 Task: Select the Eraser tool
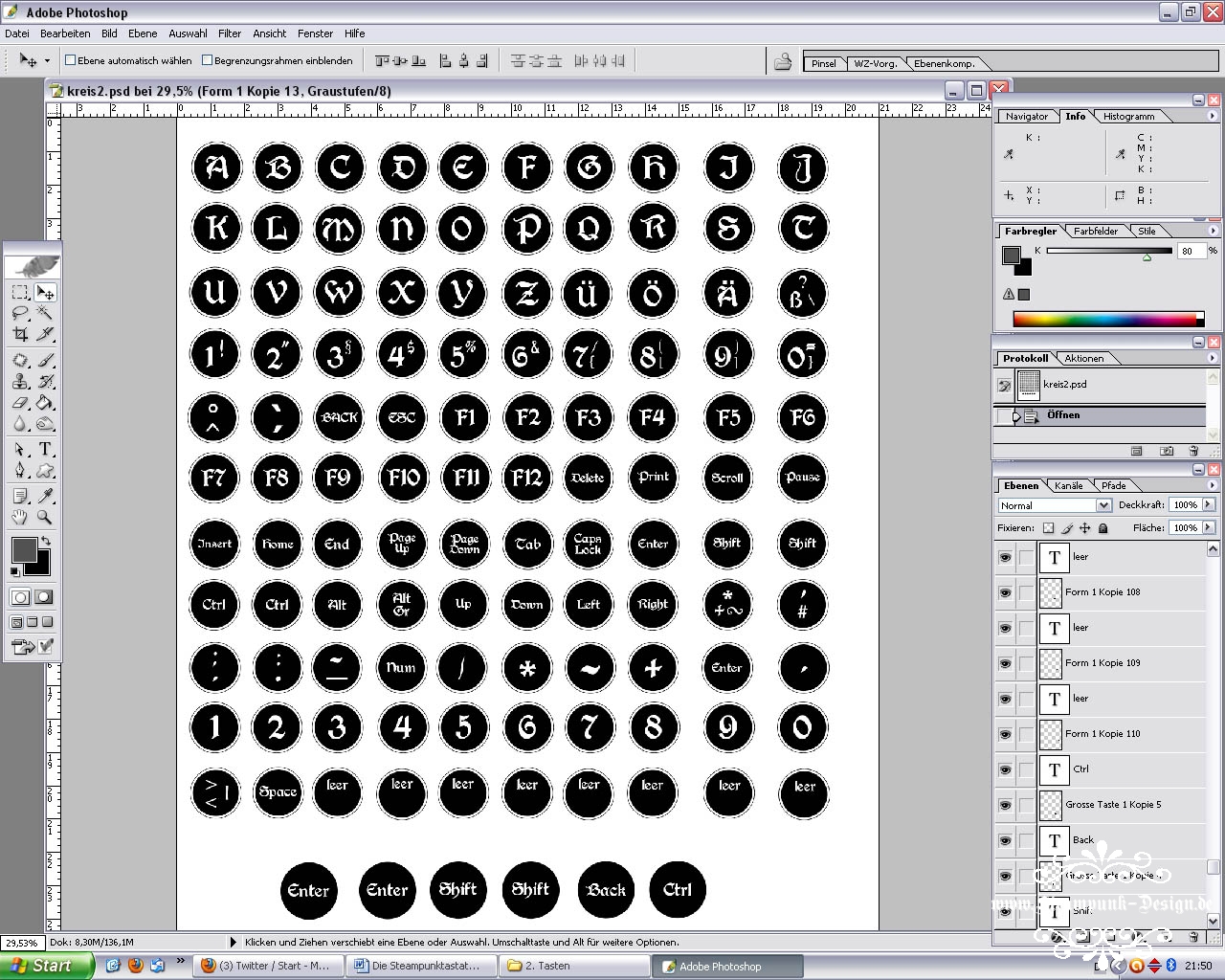tap(20, 403)
